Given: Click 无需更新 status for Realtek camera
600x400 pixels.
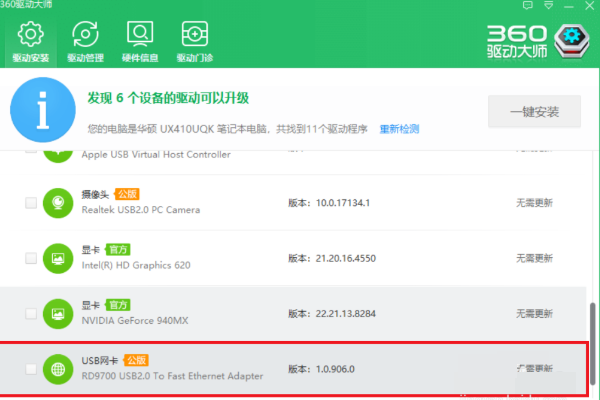Looking at the screenshot, I should pos(534,203).
